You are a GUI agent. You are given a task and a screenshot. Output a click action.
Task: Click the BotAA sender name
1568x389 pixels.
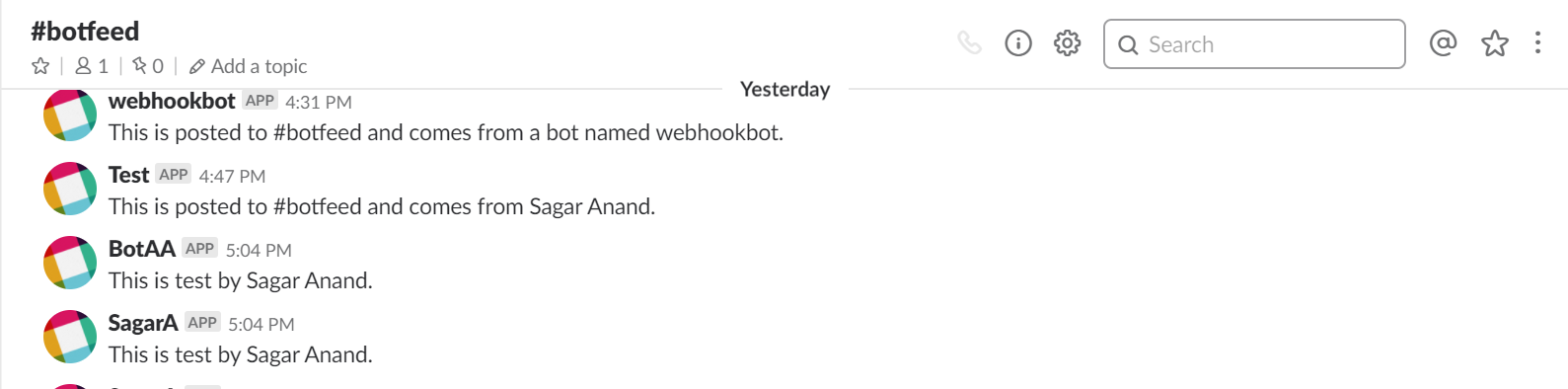pyautogui.click(x=142, y=249)
